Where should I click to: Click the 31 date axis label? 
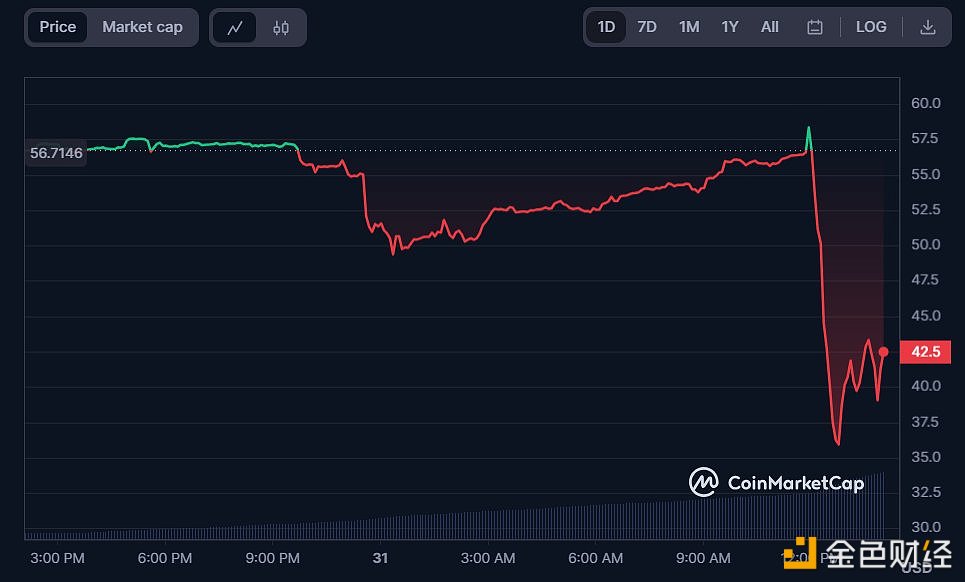click(x=380, y=558)
